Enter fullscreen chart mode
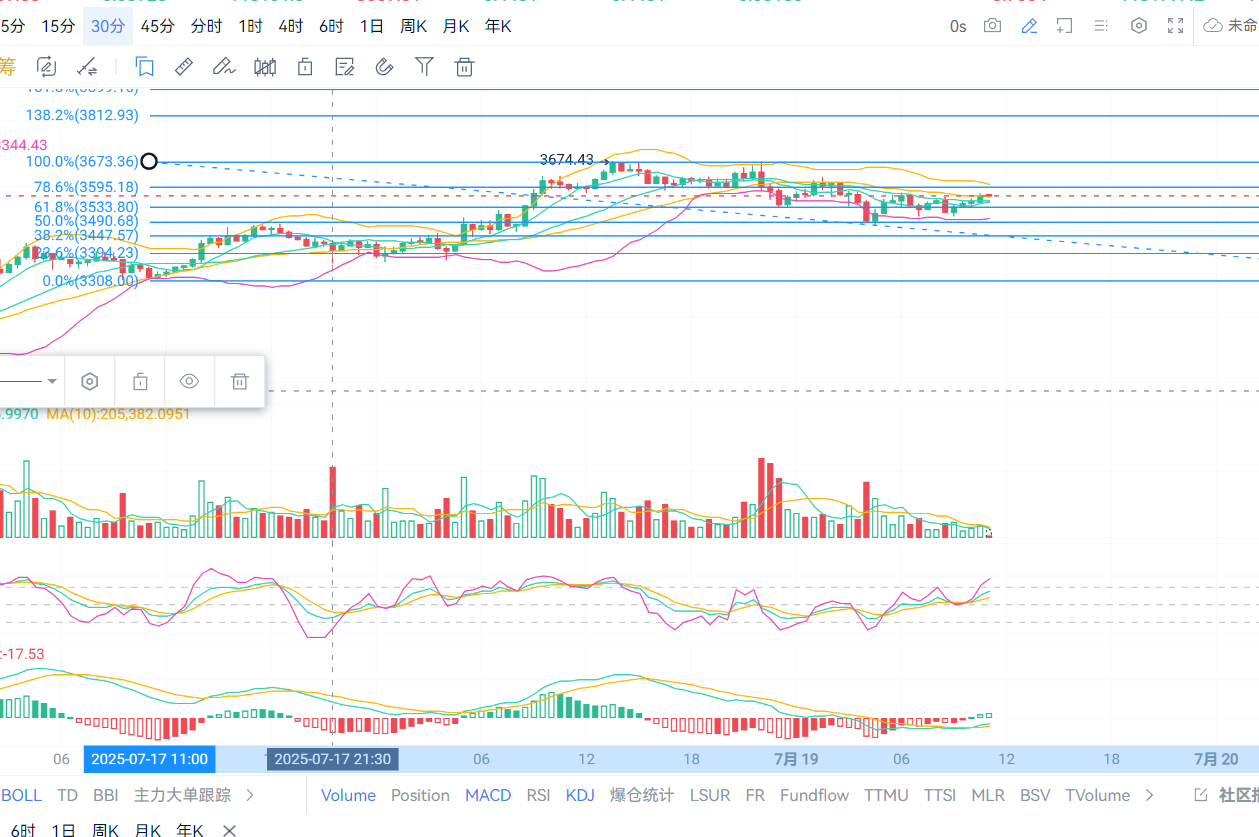Screen dimensions: 1259x837 click(x=1176, y=26)
